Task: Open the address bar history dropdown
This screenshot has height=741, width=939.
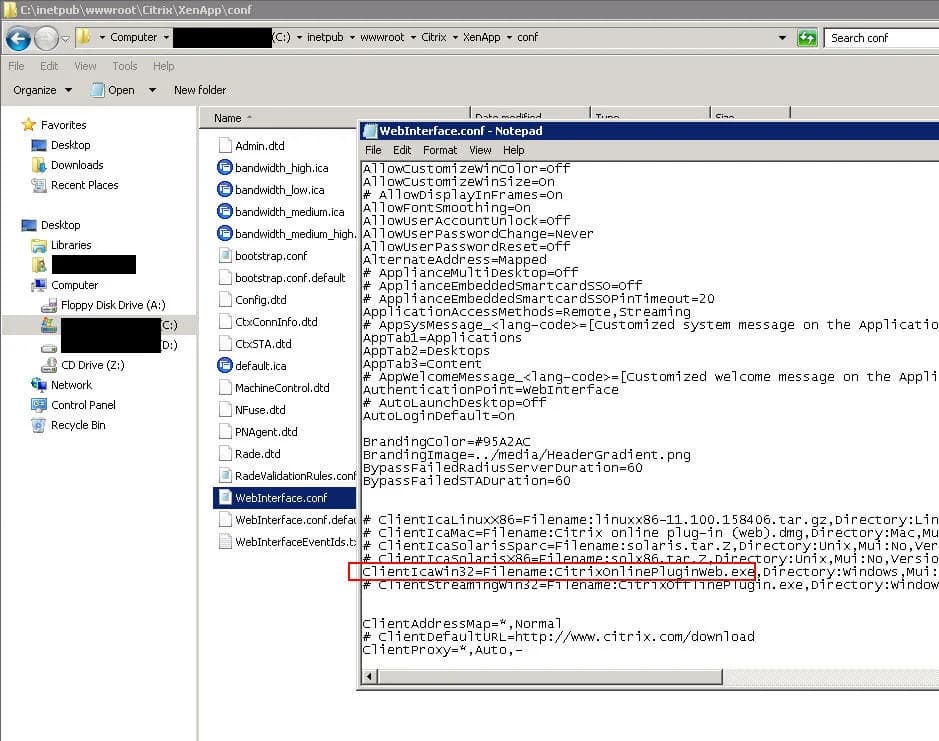Action: [x=782, y=37]
